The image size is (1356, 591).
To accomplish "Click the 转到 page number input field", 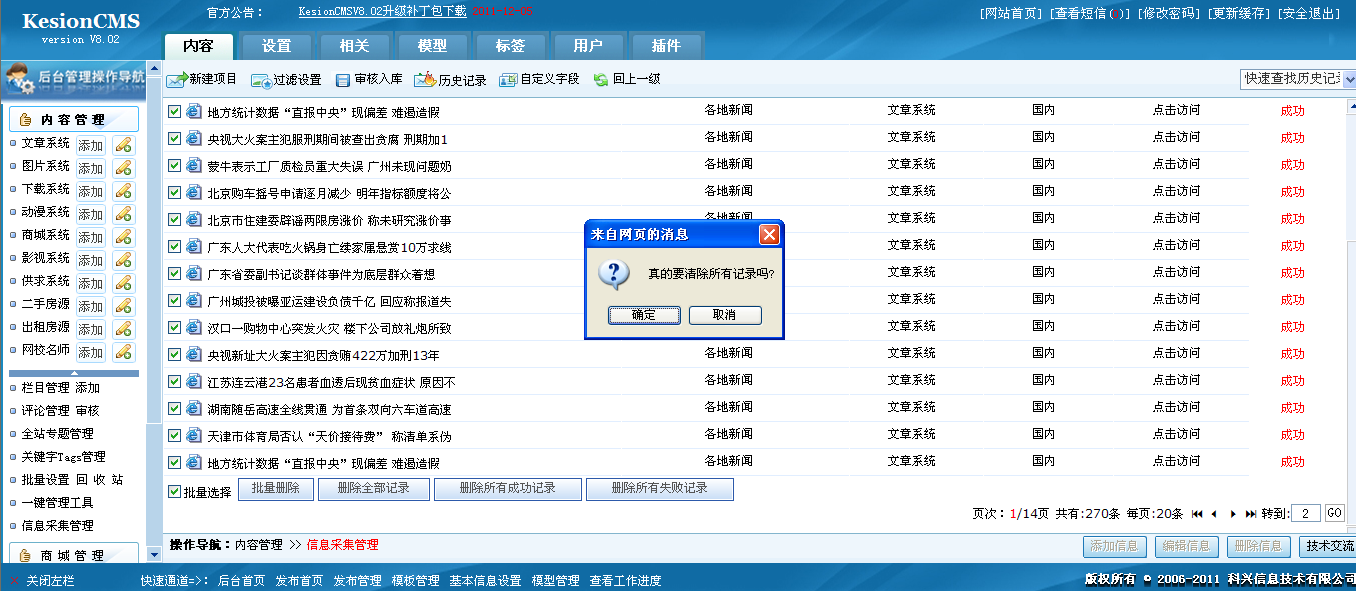I will tap(1306, 513).
